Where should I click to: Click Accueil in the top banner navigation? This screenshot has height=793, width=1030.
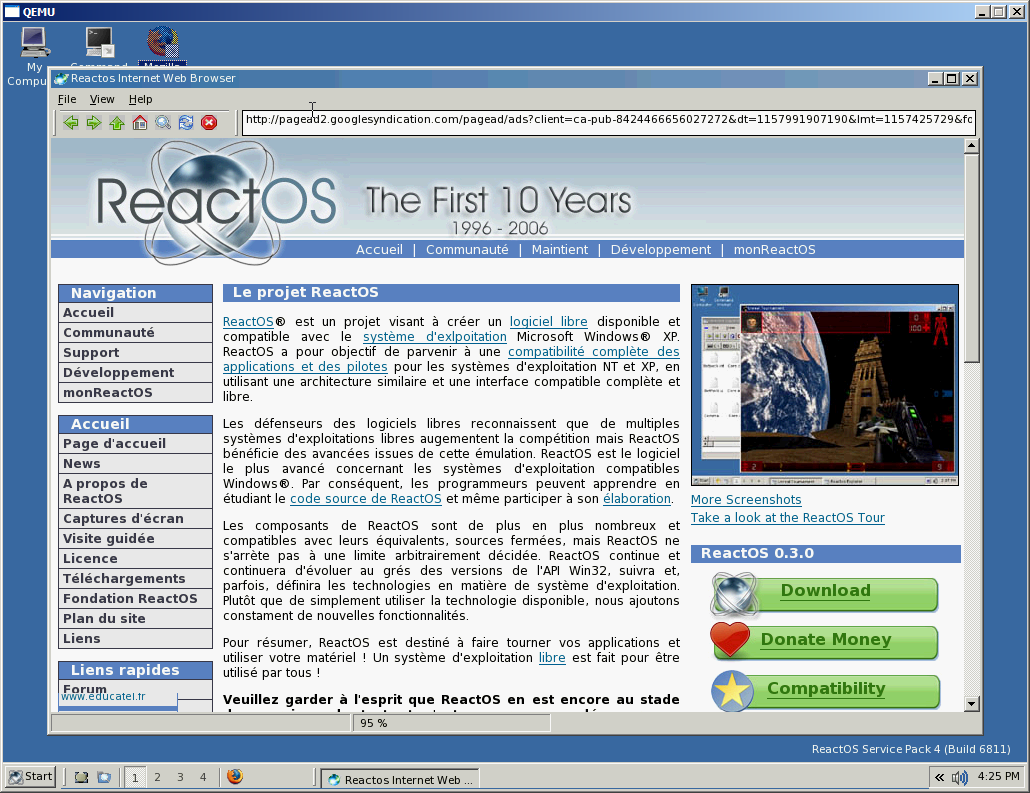coord(379,250)
